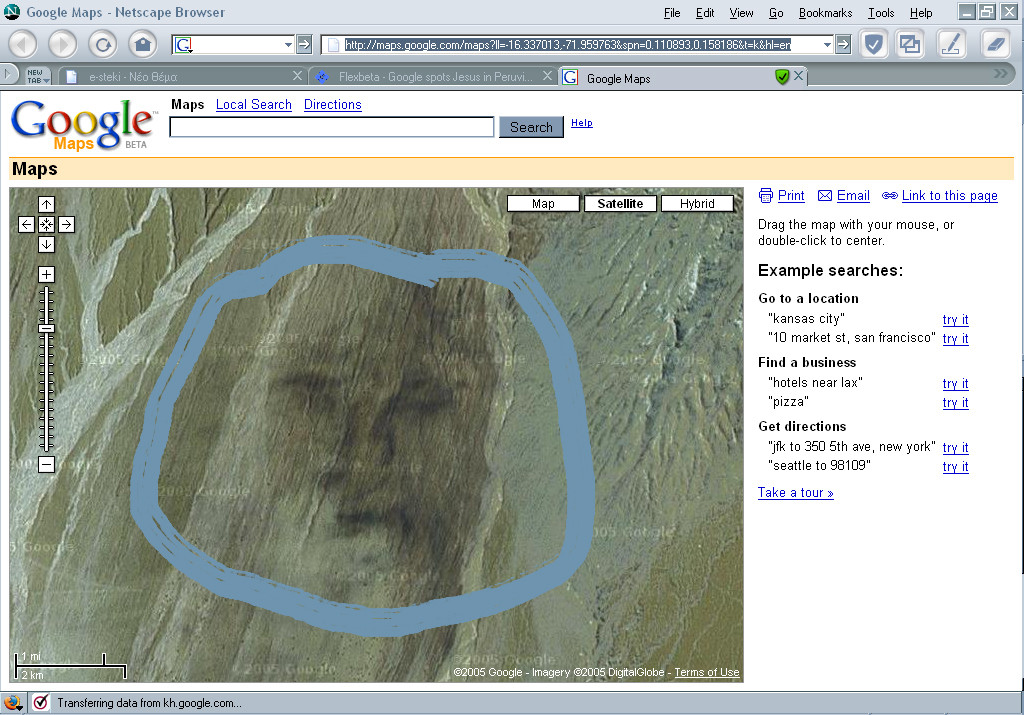The image size is (1024, 715).
Task: Close the Flexbeta tab
Action: [x=547, y=76]
